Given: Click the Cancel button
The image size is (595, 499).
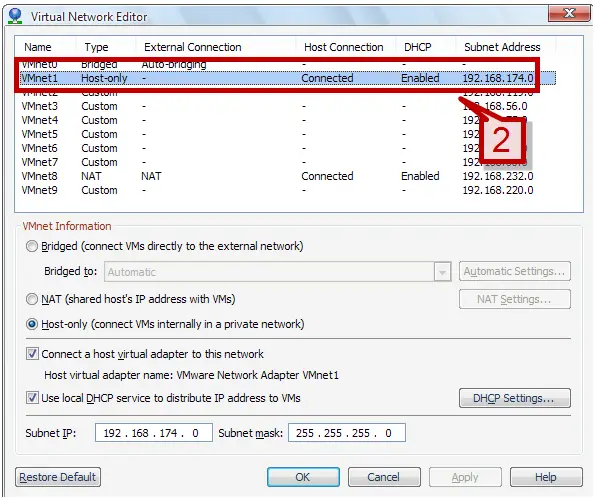Looking at the screenshot, I should [x=384, y=477].
